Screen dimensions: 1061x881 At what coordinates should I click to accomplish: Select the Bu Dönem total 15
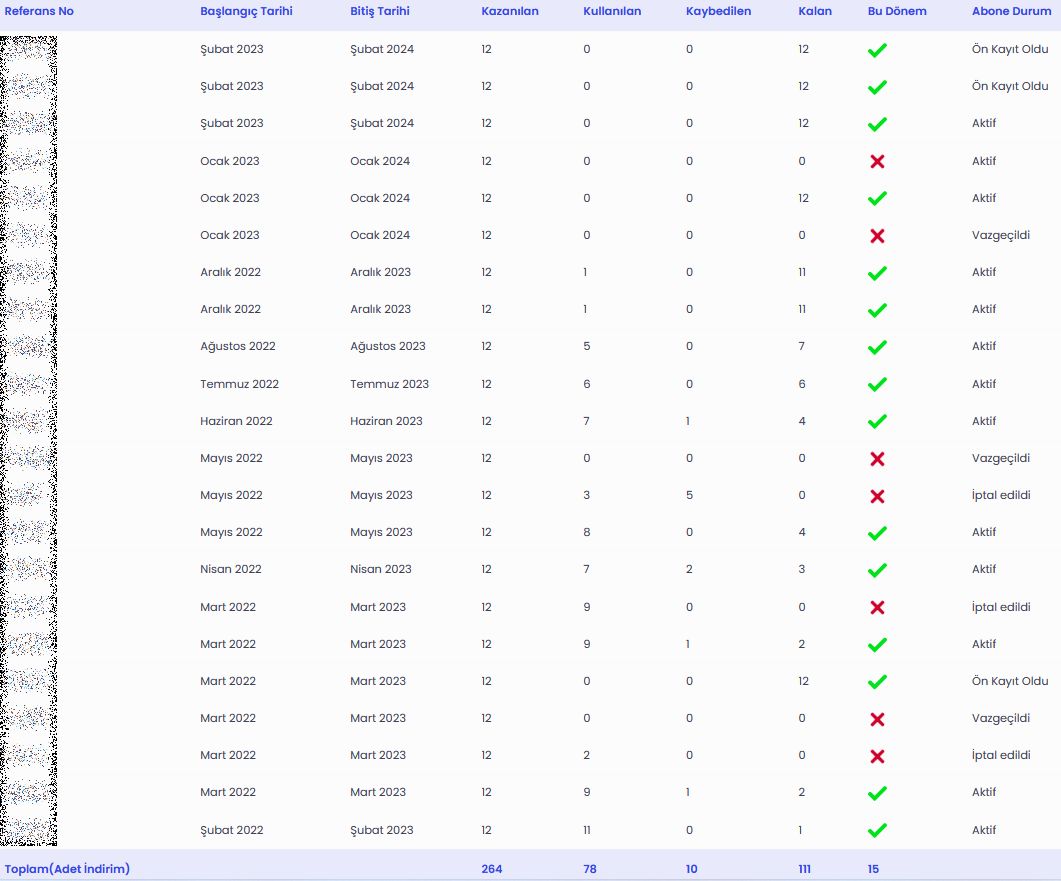point(873,869)
